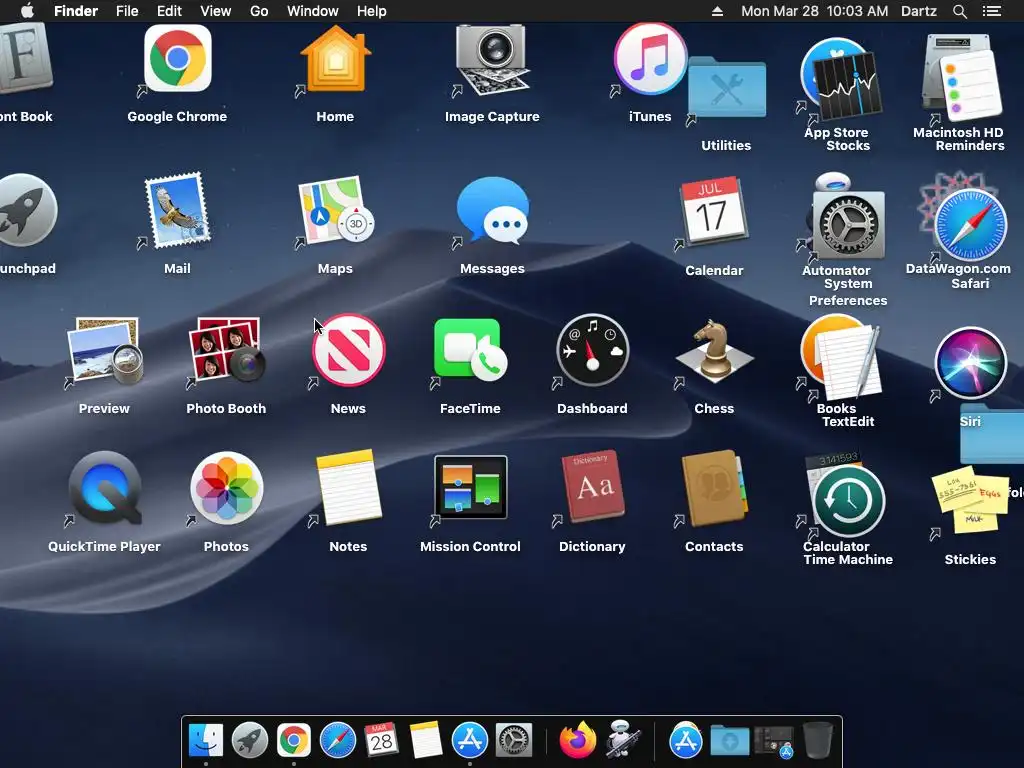Screen dimensions: 1024x768
Task: Select the Siri desktop icon
Action: [x=970, y=362]
